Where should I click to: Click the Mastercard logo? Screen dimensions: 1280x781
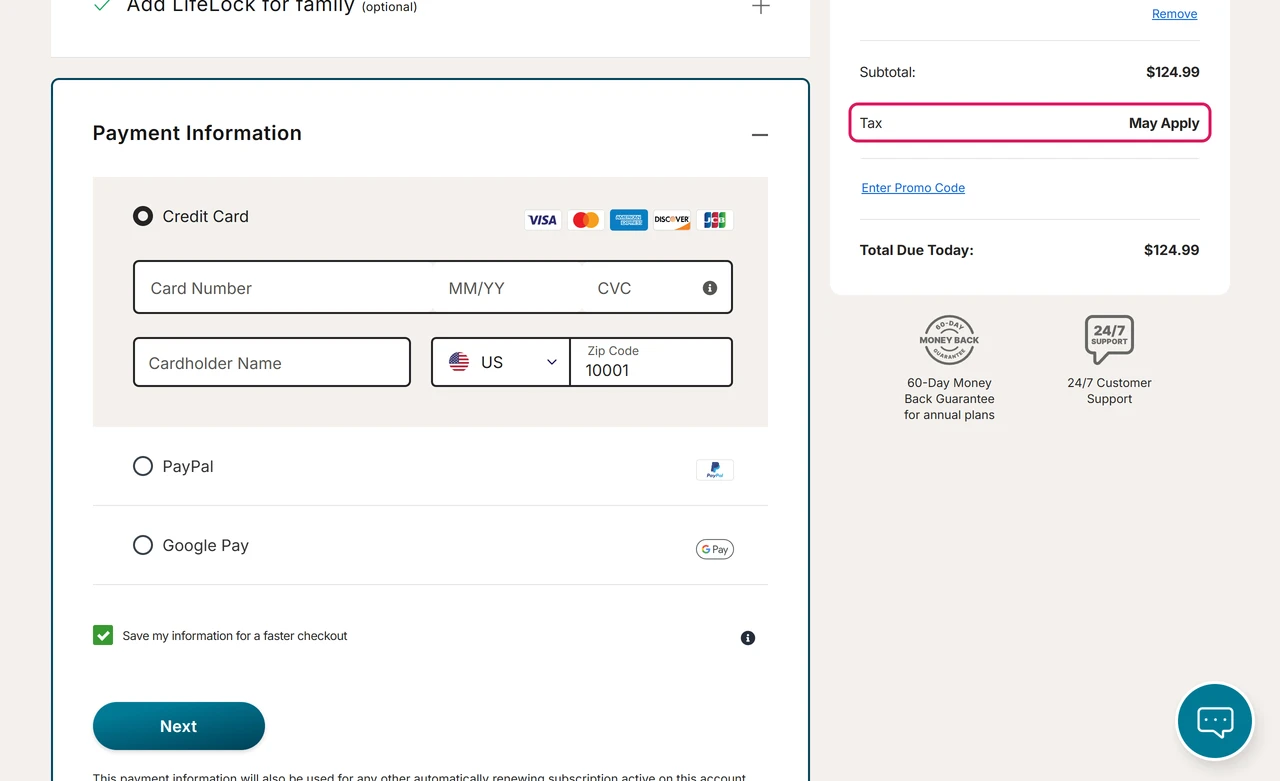tap(586, 220)
